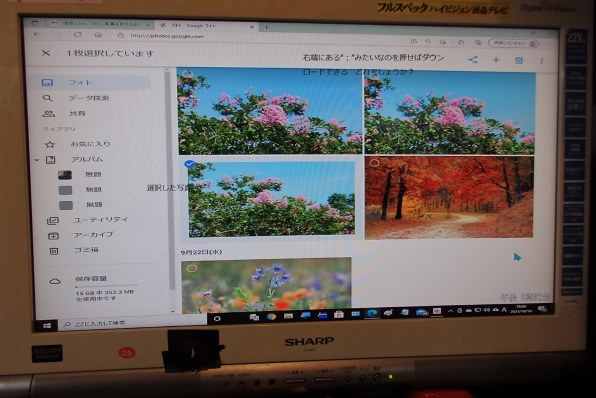Open フォト in the sidebar

pyautogui.click(x=91, y=82)
